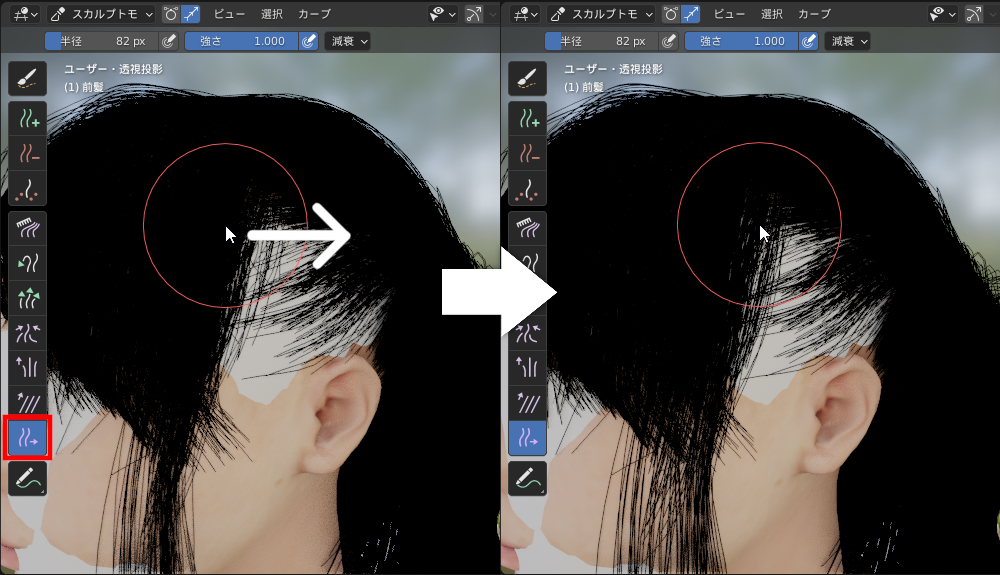1000x575 pixels.
Task: Open 減衰 falloff dropdown in right viewport
Action: (x=848, y=41)
